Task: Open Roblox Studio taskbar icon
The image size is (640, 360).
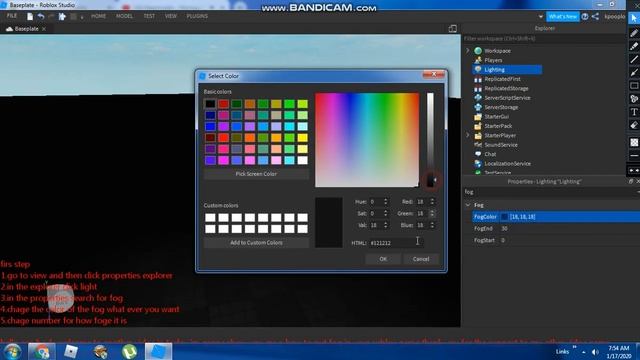Action: pos(158,351)
